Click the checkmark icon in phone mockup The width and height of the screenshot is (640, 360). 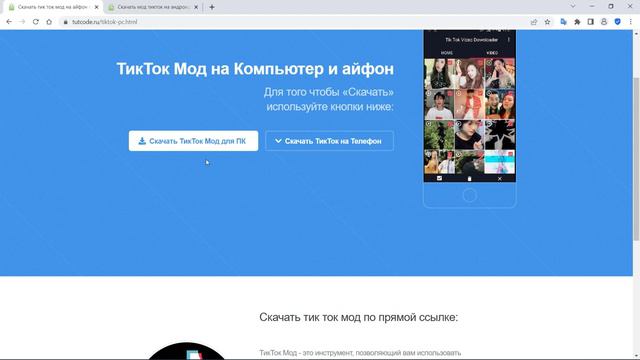click(x=439, y=178)
